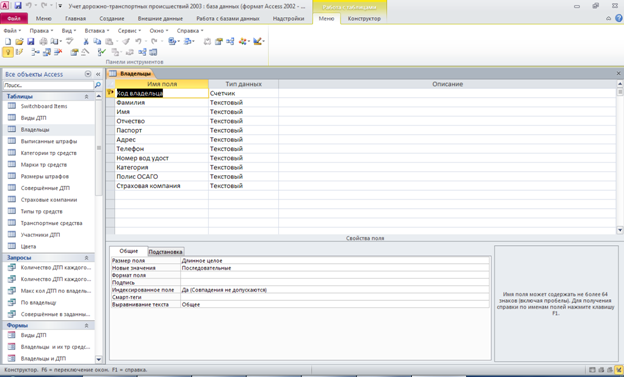
Task: Click the colorful New Object icon
Action: [242, 41]
